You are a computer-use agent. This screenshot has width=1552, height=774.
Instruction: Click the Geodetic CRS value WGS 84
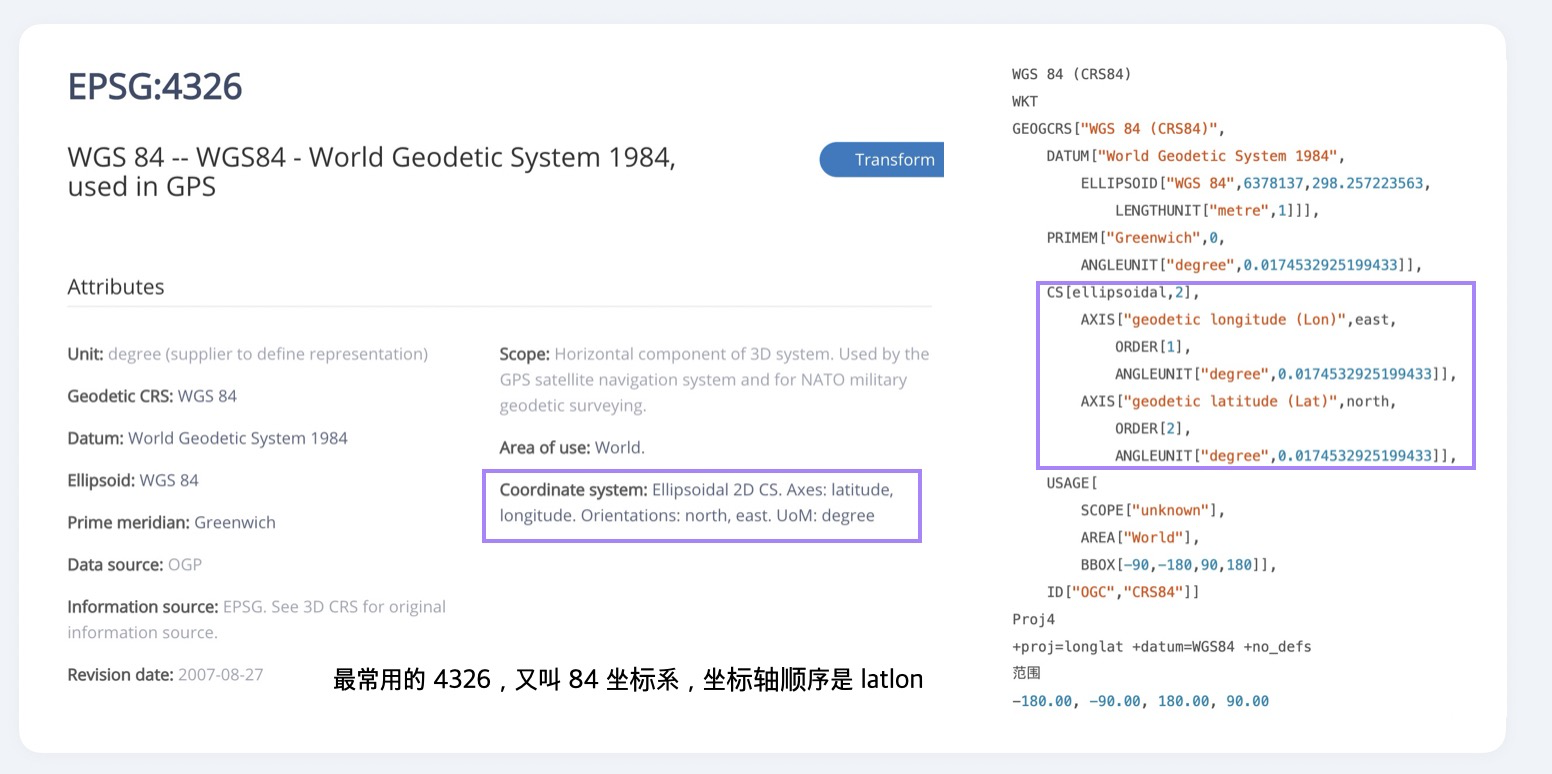pyautogui.click(x=207, y=396)
